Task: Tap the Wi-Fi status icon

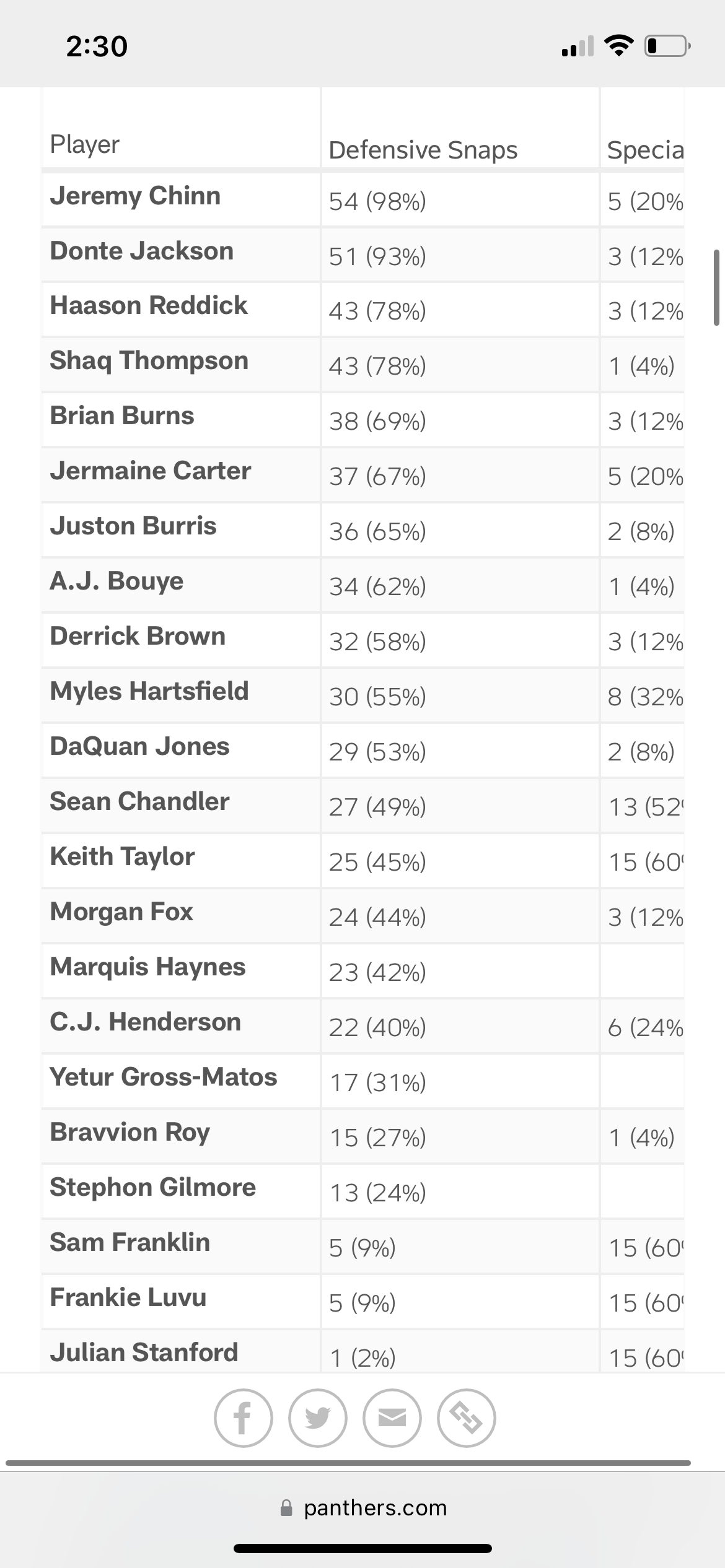Action: 618,46
